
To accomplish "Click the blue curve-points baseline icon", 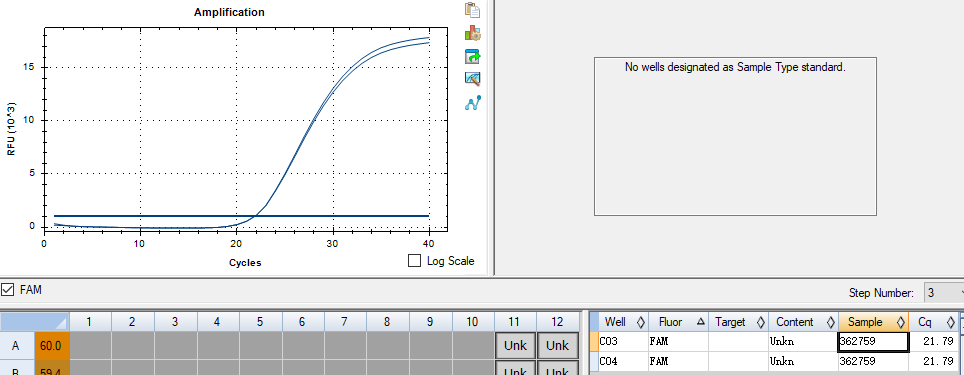I will [x=472, y=103].
